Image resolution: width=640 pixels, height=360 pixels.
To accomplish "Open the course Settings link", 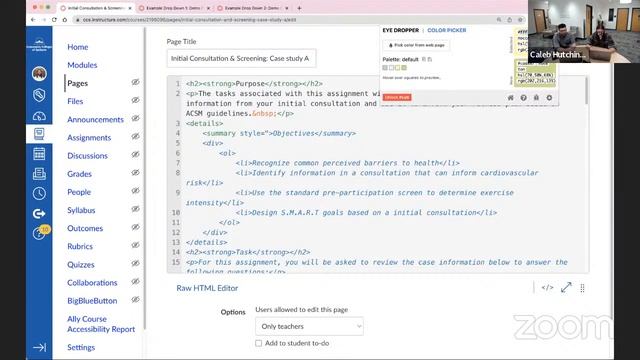I will point(81,347).
